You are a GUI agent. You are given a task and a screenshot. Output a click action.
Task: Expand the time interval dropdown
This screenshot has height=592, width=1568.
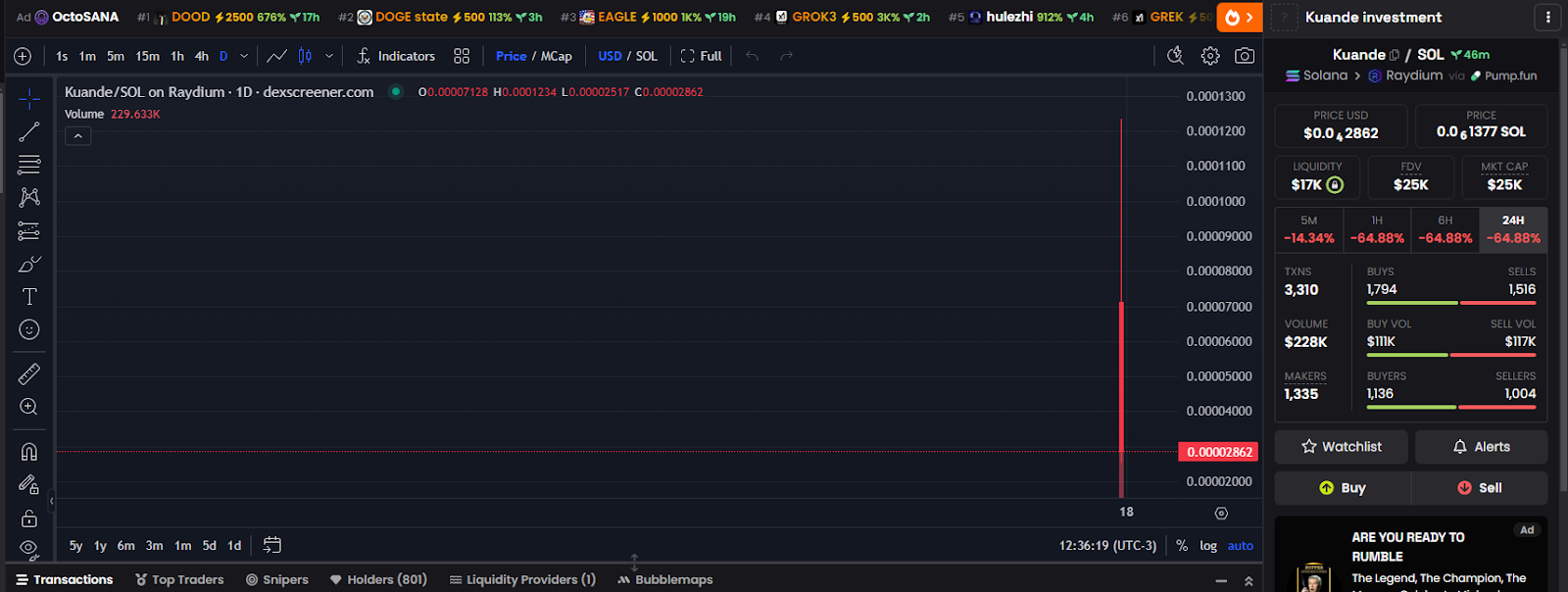click(244, 56)
